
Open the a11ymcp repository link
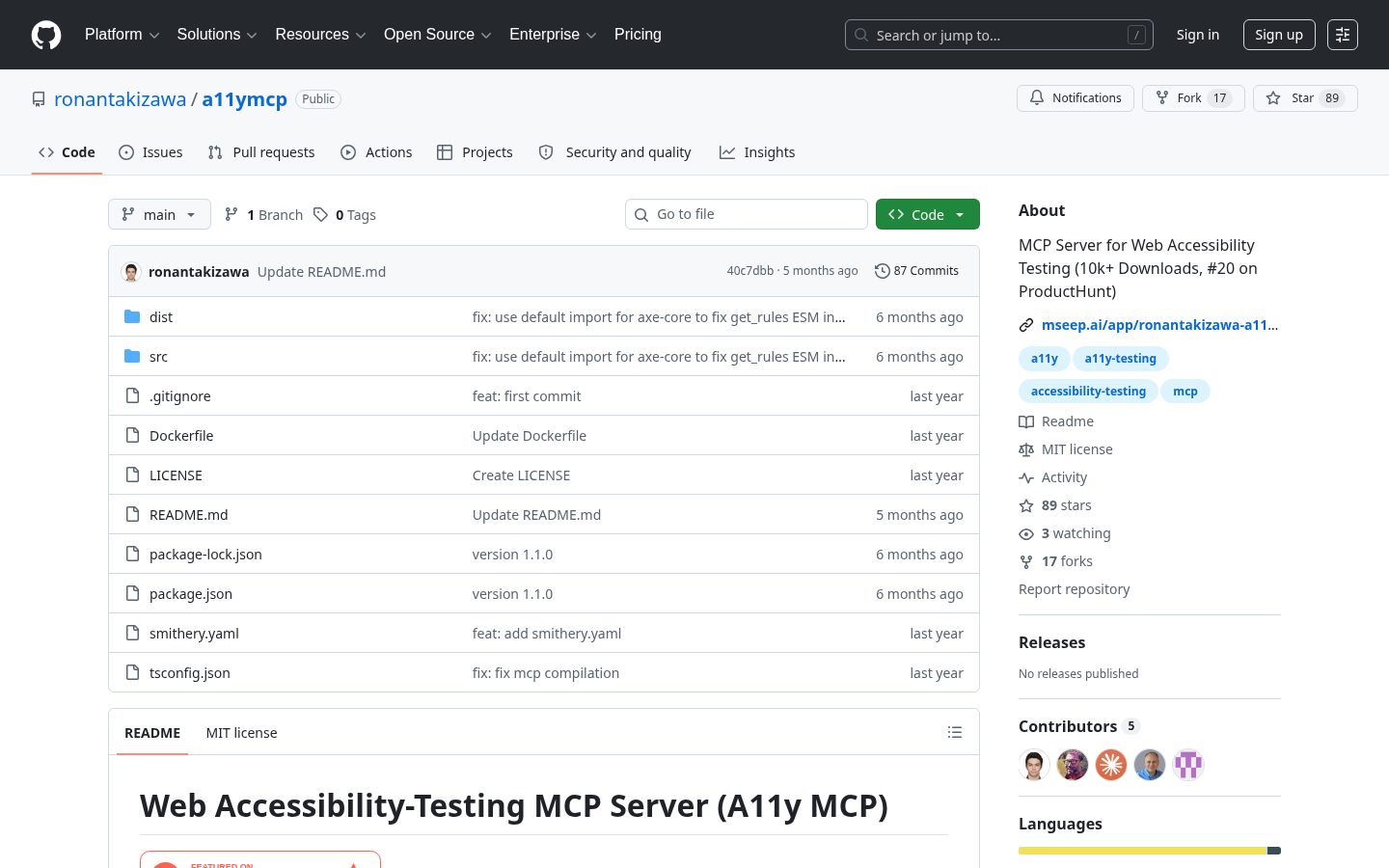click(244, 99)
